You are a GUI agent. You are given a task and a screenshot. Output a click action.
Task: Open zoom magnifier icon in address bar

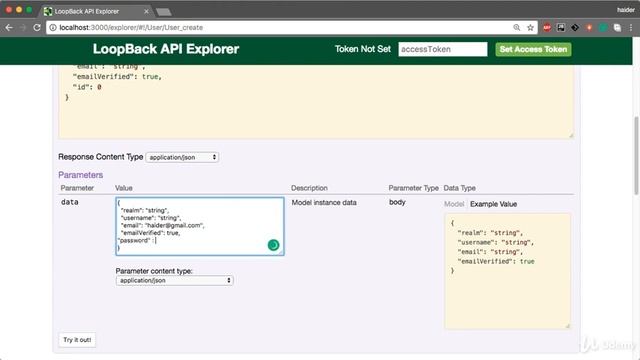[x=517, y=27]
